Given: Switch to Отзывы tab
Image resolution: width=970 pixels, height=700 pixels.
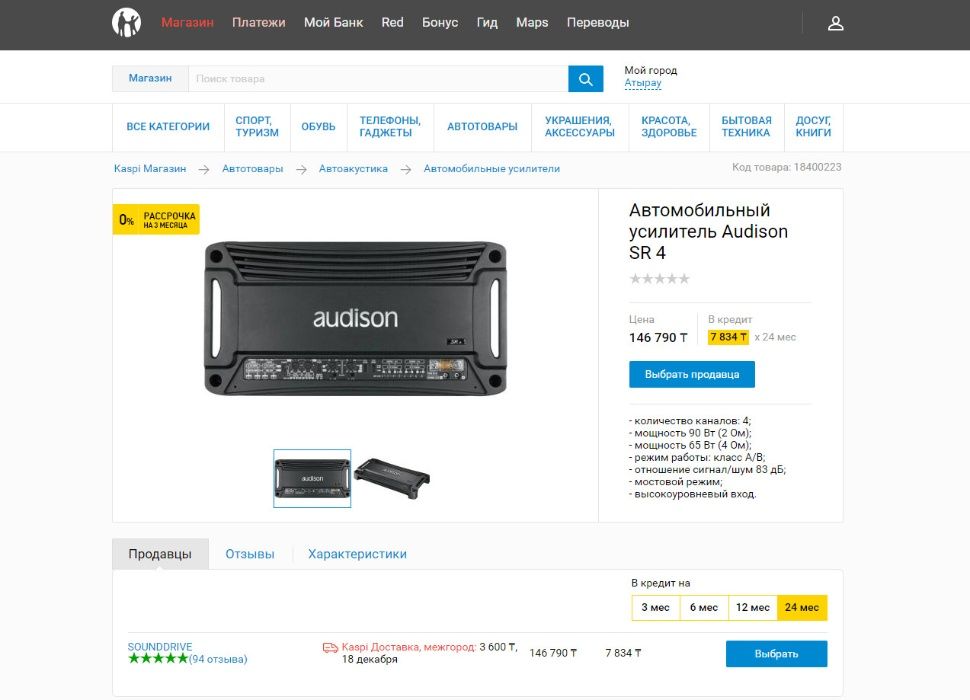Looking at the screenshot, I should coord(250,554).
